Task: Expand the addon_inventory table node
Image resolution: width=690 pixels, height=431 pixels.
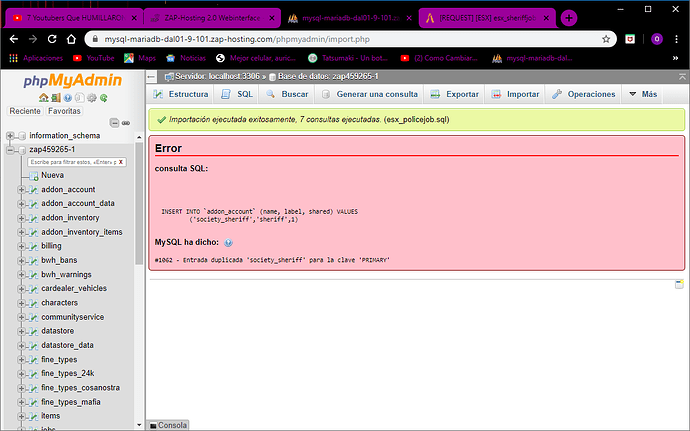Action: point(21,218)
